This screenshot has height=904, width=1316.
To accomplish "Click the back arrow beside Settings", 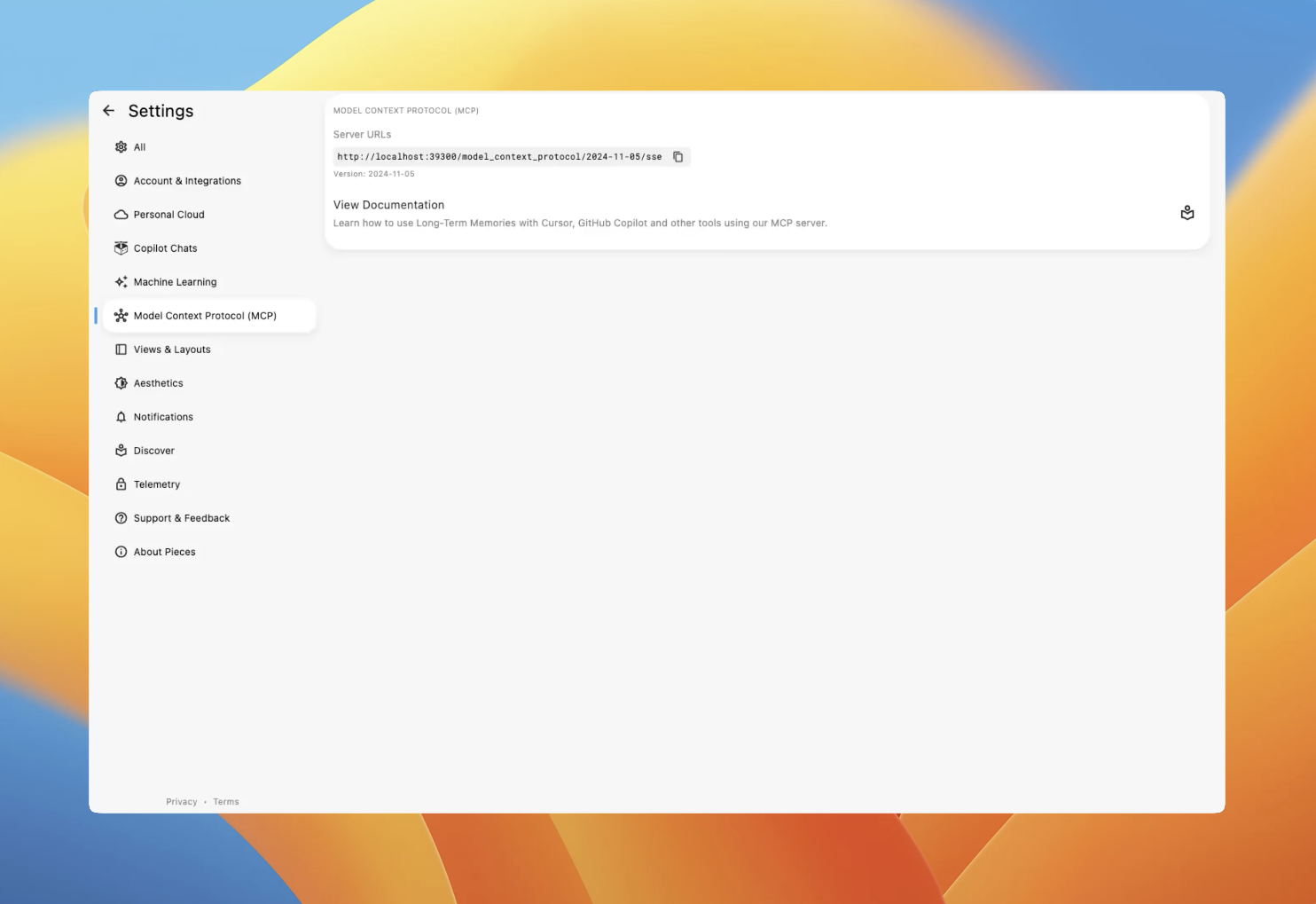I will (x=109, y=111).
